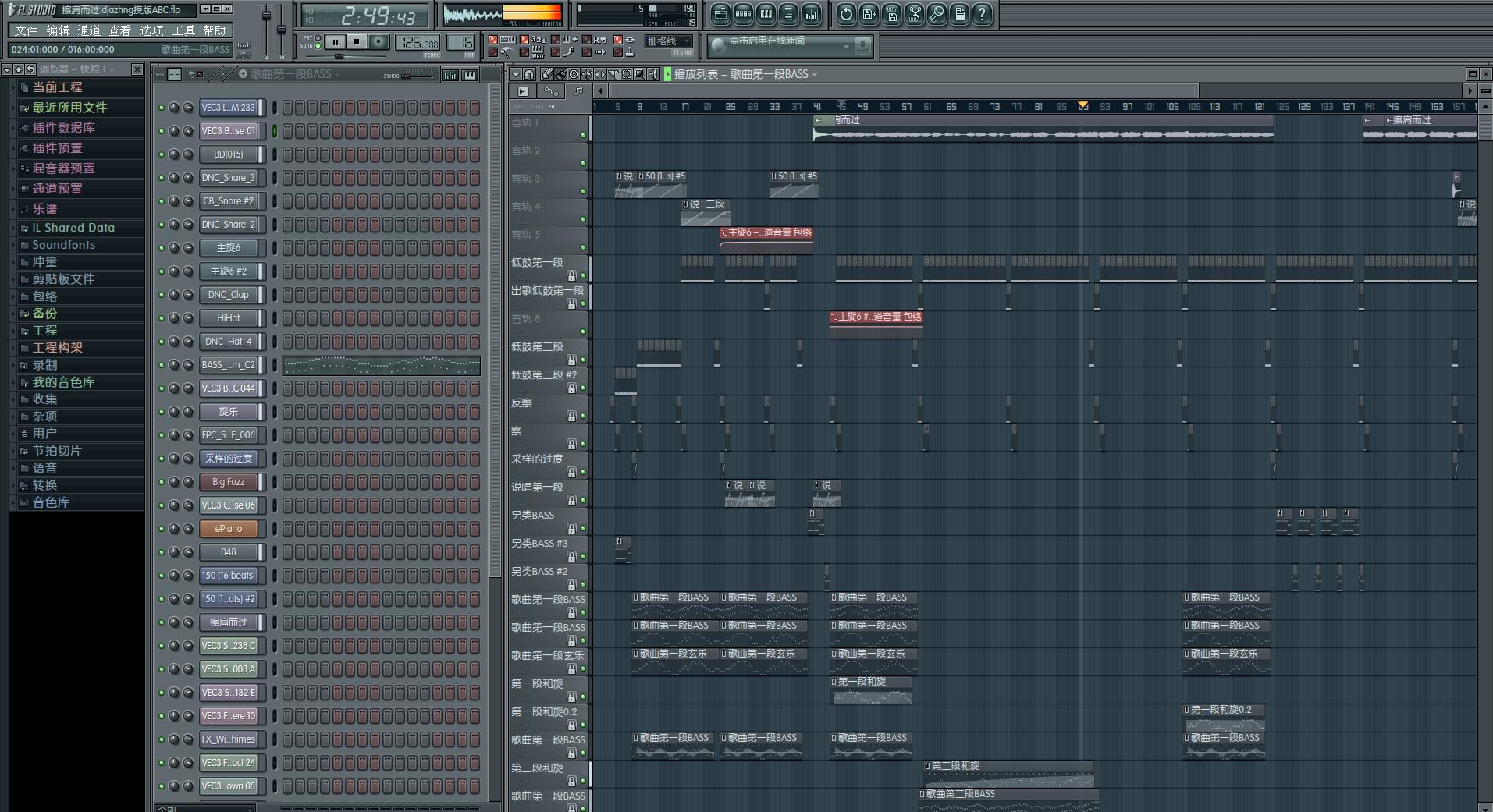Select the Big Fuzz channel button
Screen dimensions: 1493x812
(228, 482)
